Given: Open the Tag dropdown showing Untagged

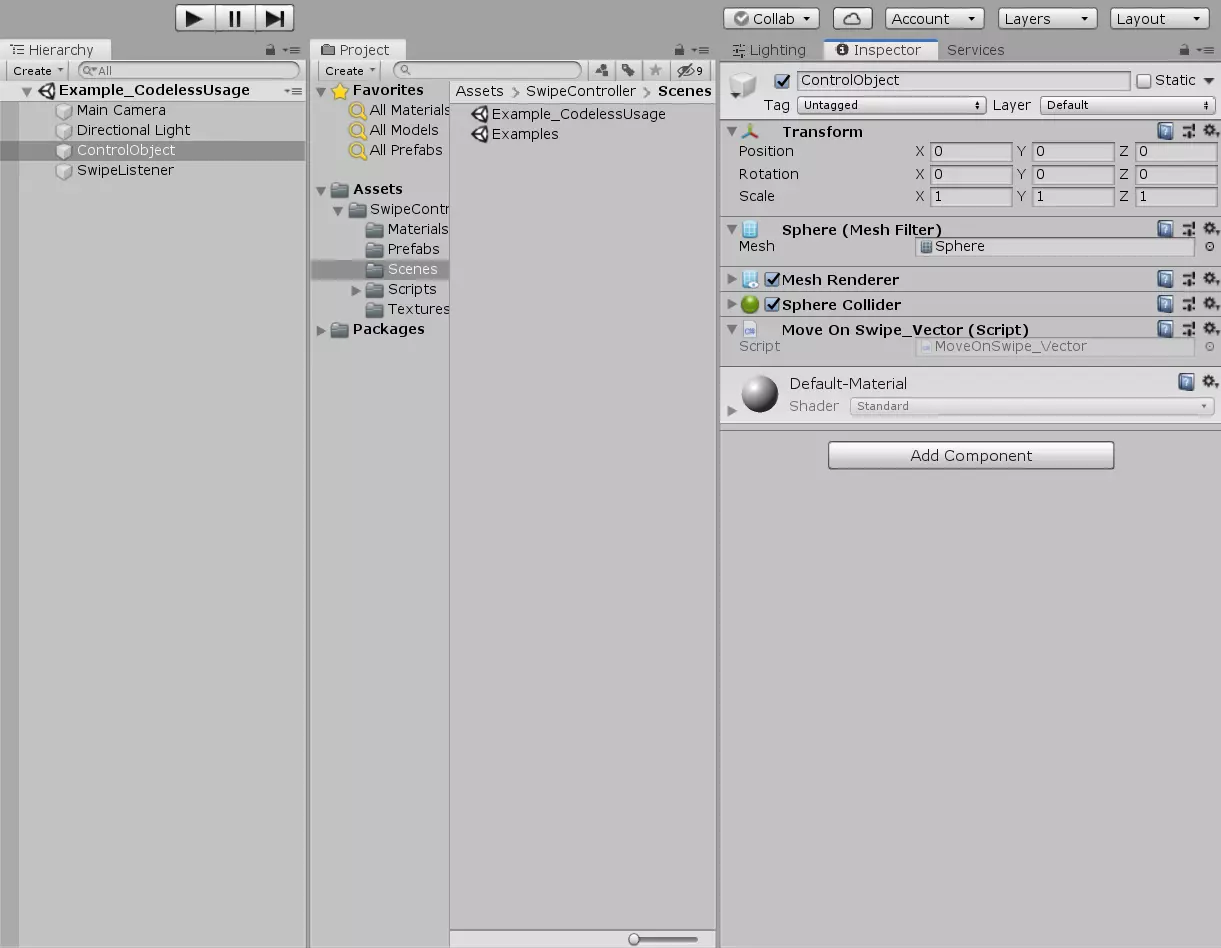Looking at the screenshot, I should 892,105.
